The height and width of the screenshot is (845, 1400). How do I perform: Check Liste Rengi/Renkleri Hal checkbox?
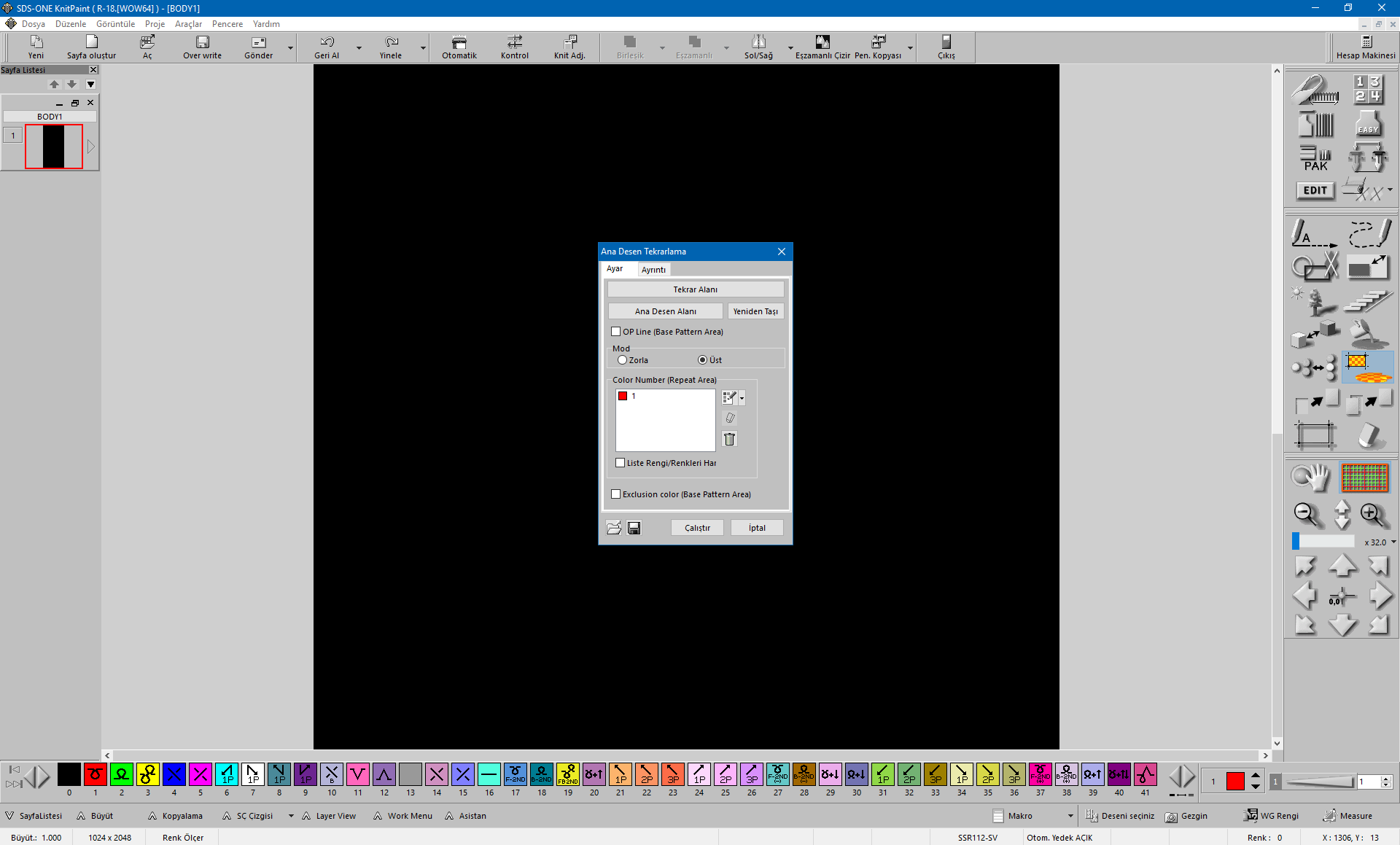pyautogui.click(x=621, y=463)
